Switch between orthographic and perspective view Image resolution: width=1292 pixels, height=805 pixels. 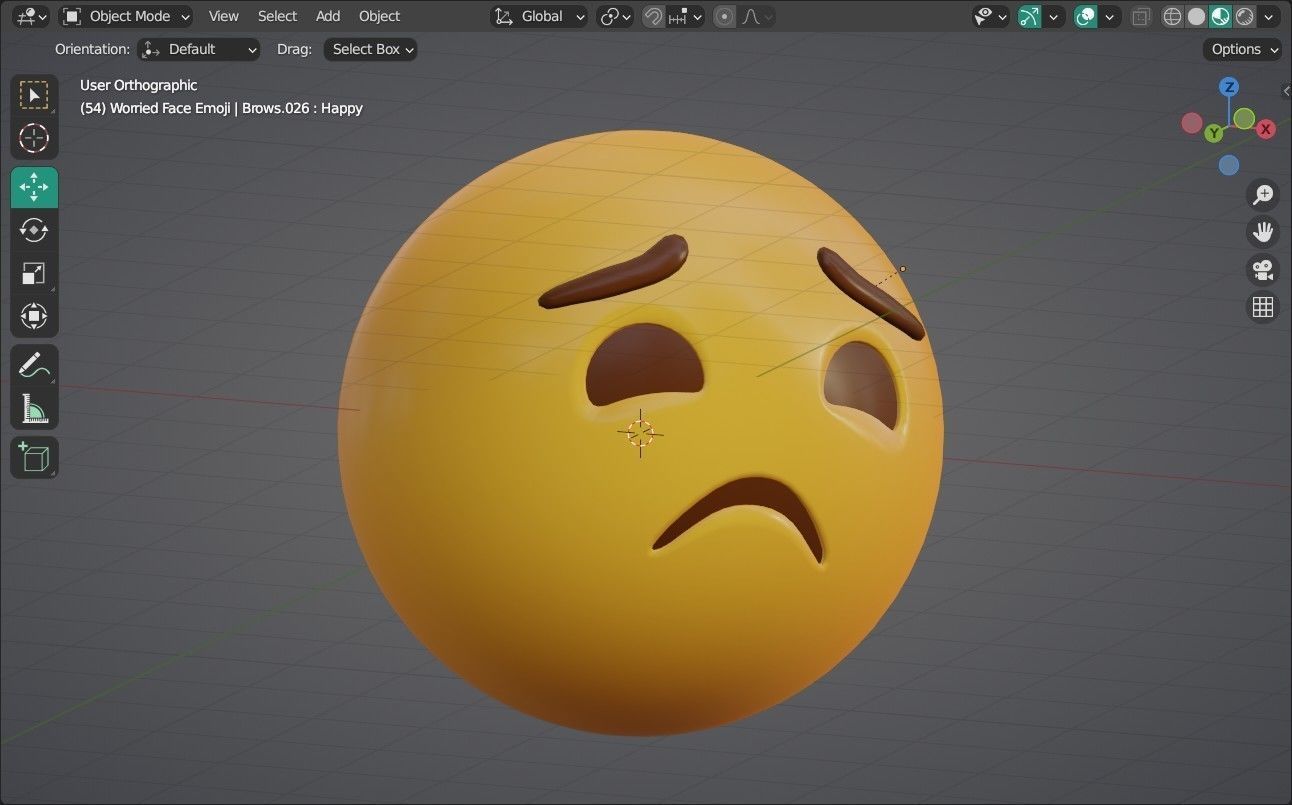pos(1263,306)
